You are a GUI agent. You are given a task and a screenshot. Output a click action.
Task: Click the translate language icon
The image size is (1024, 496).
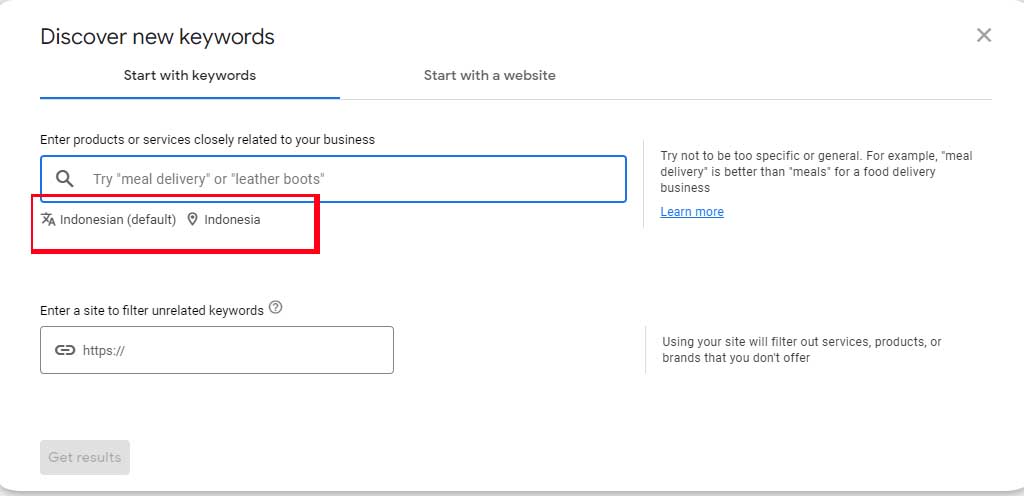click(x=48, y=219)
